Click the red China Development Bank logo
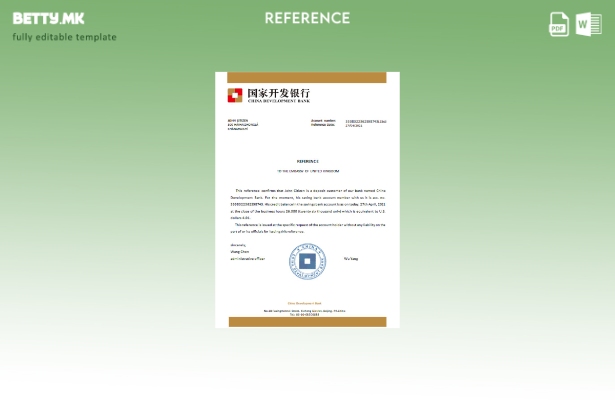 (x=234, y=95)
